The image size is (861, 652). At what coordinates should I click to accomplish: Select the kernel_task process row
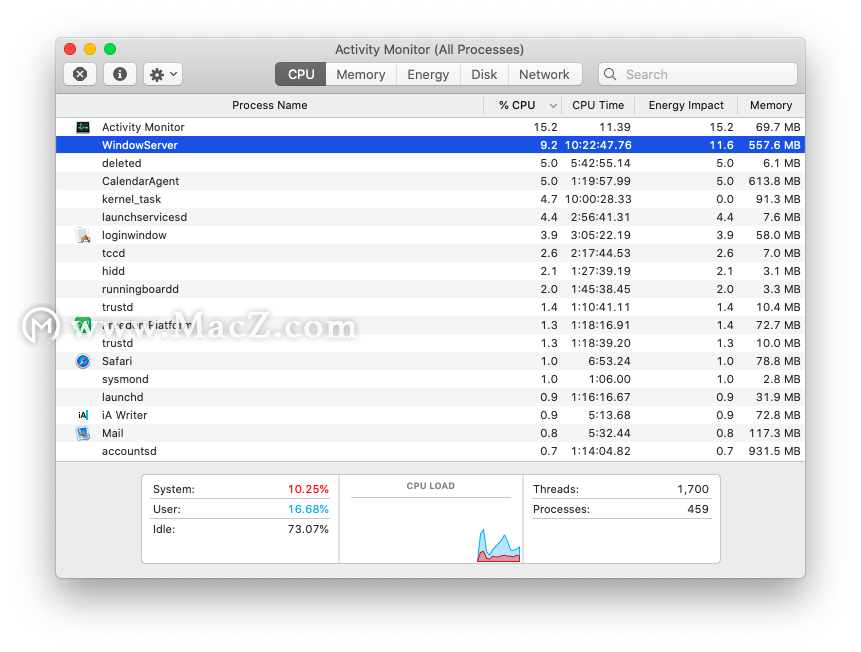(x=430, y=199)
